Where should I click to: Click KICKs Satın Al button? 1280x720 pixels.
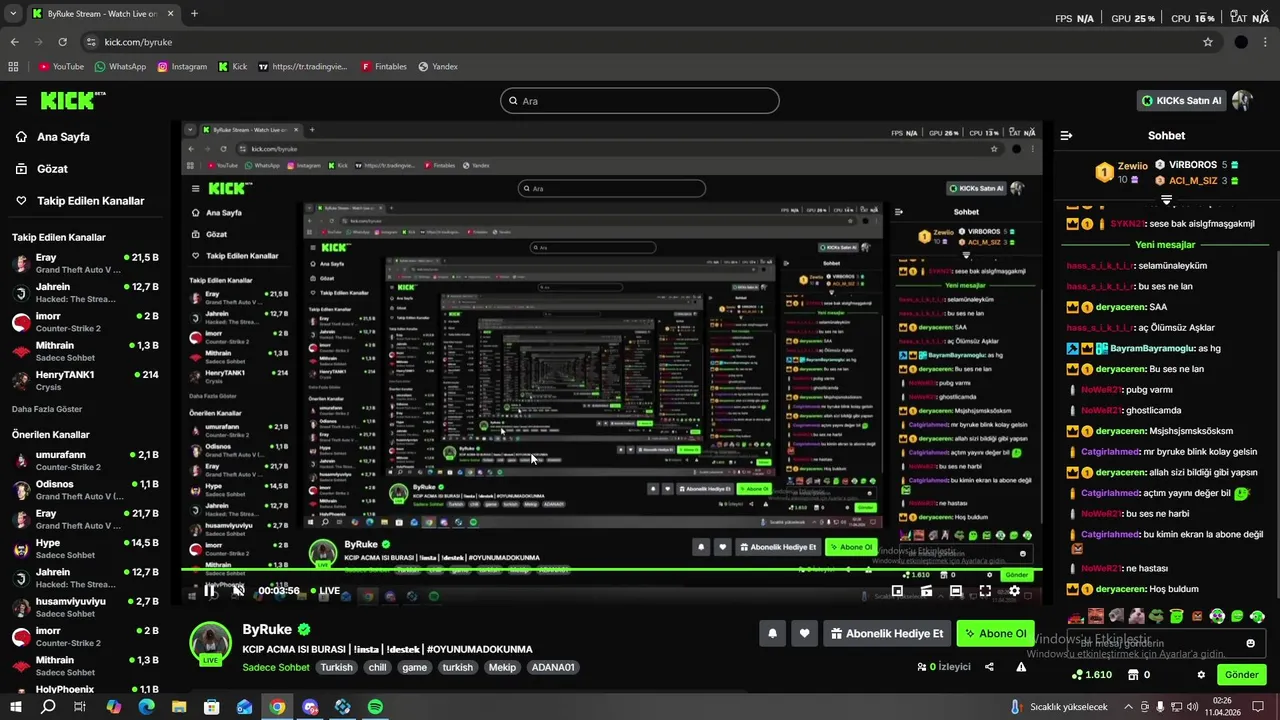click(1181, 100)
